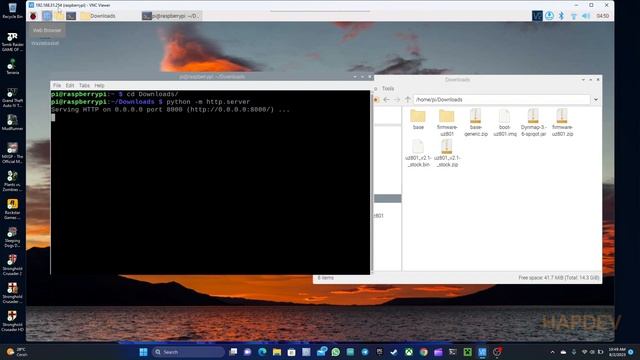Open the file manager launcher in Pi panel

[59, 16]
